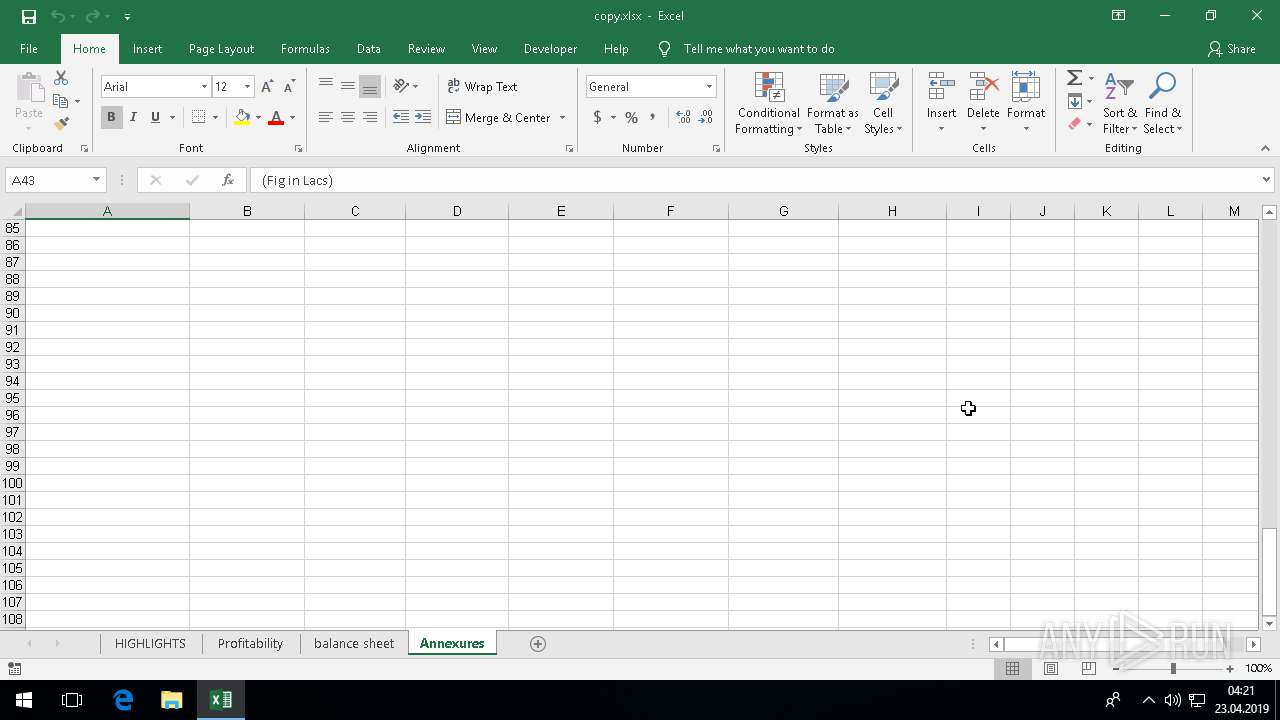The width and height of the screenshot is (1280, 720).
Task: Switch to the Data ribbon tab
Action: point(369,49)
